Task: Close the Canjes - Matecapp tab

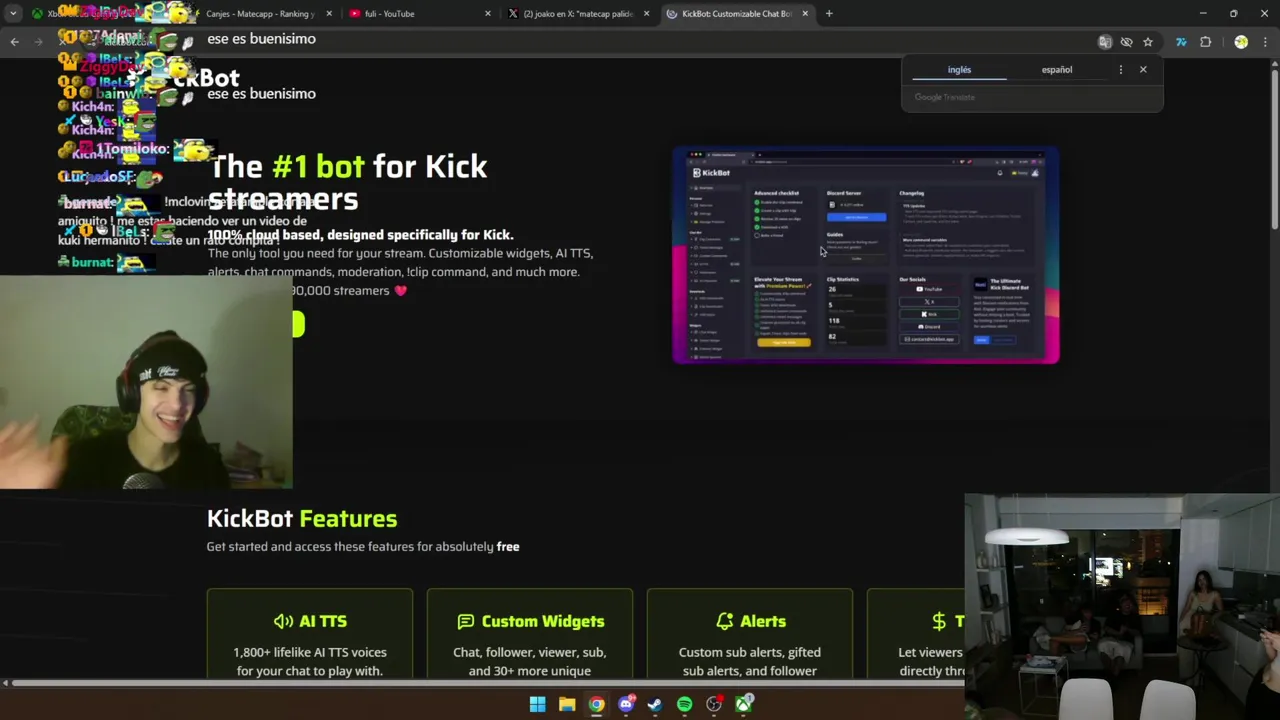Action: pos(329,14)
